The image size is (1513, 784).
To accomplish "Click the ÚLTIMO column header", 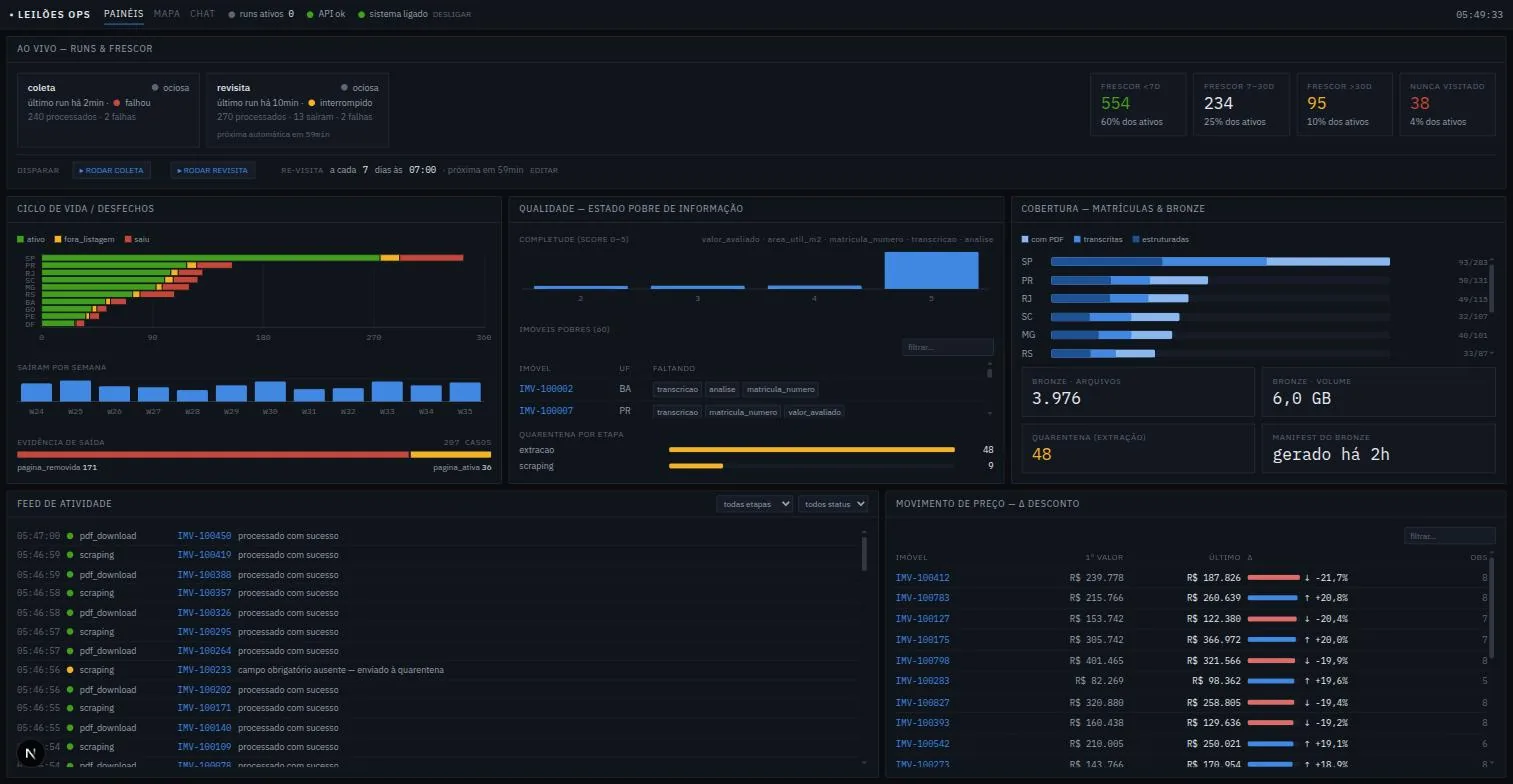I will [1224, 558].
